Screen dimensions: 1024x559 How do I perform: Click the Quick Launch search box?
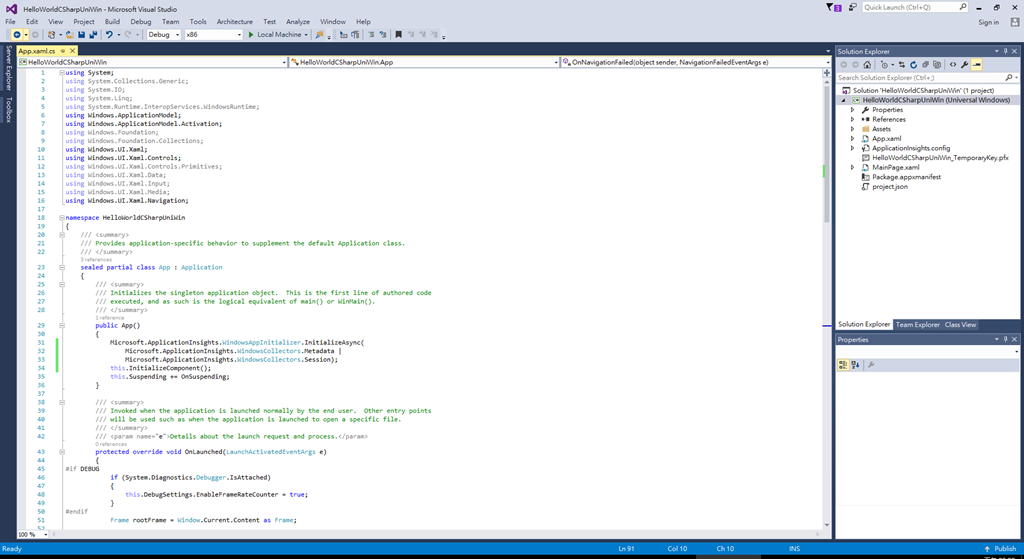click(915, 7)
